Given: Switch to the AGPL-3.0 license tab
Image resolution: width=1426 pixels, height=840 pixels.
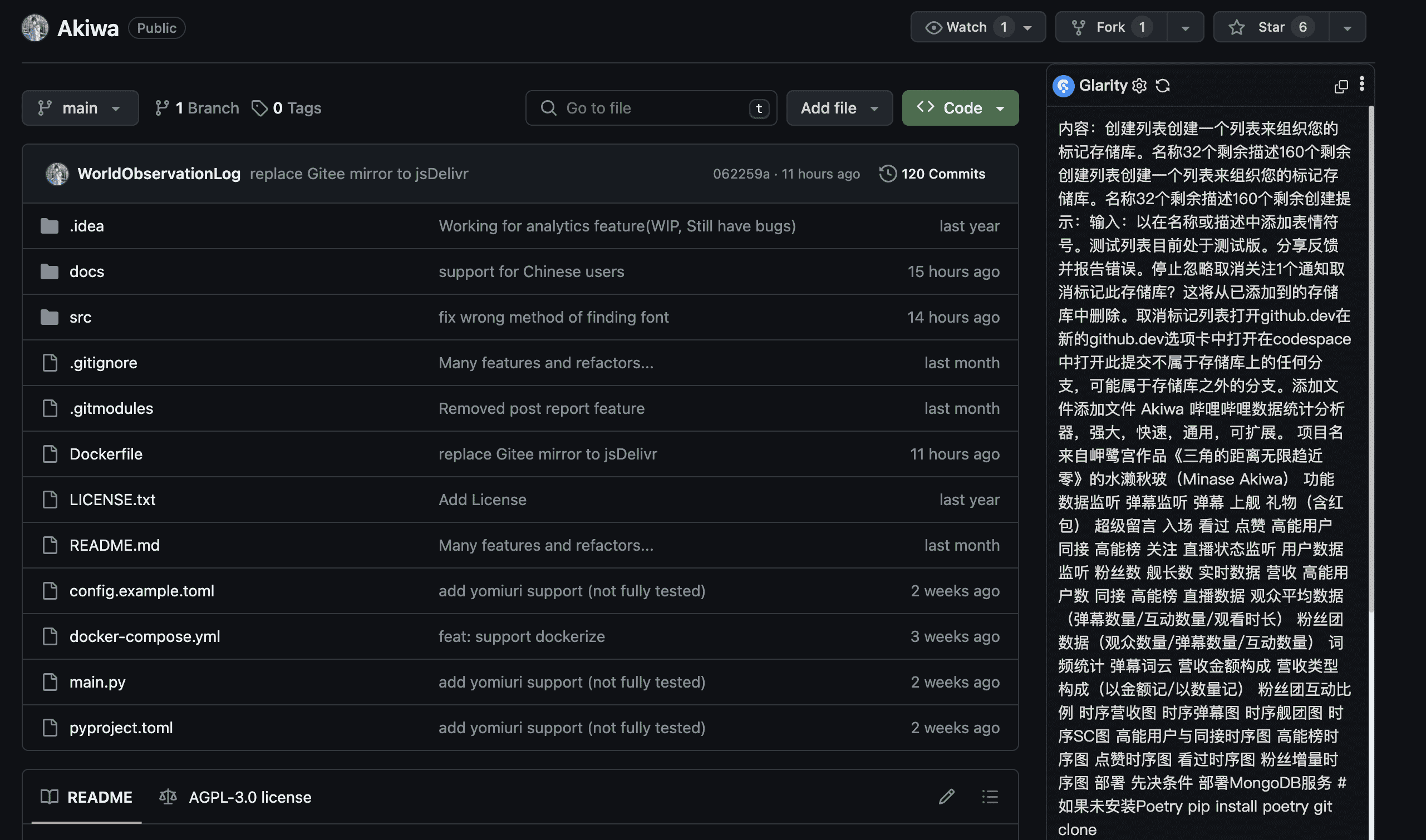Looking at the screenshot, I should pyautogui.click(x=235, y=797).
